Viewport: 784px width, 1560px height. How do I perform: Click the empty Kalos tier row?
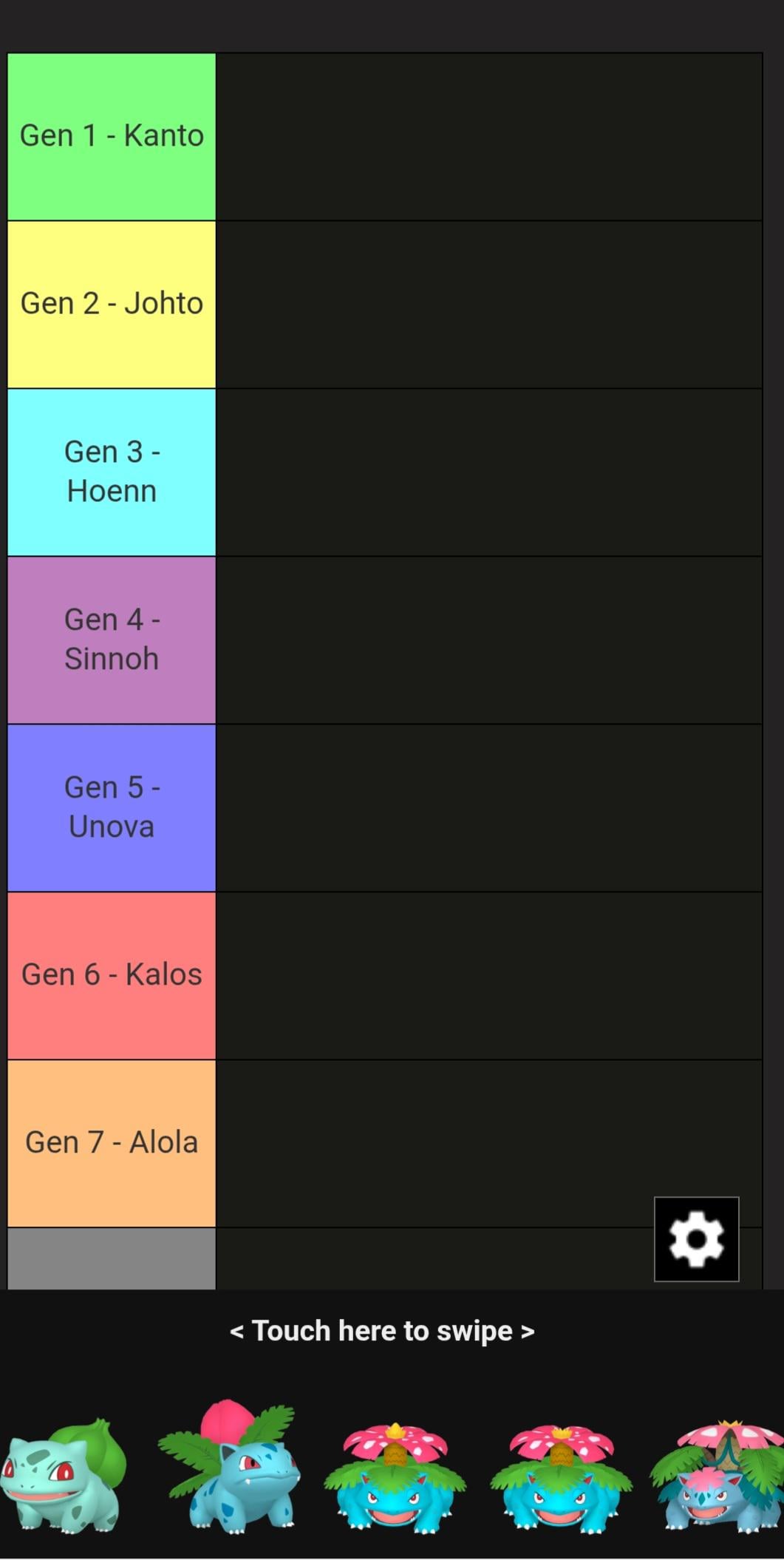point(488,976)
